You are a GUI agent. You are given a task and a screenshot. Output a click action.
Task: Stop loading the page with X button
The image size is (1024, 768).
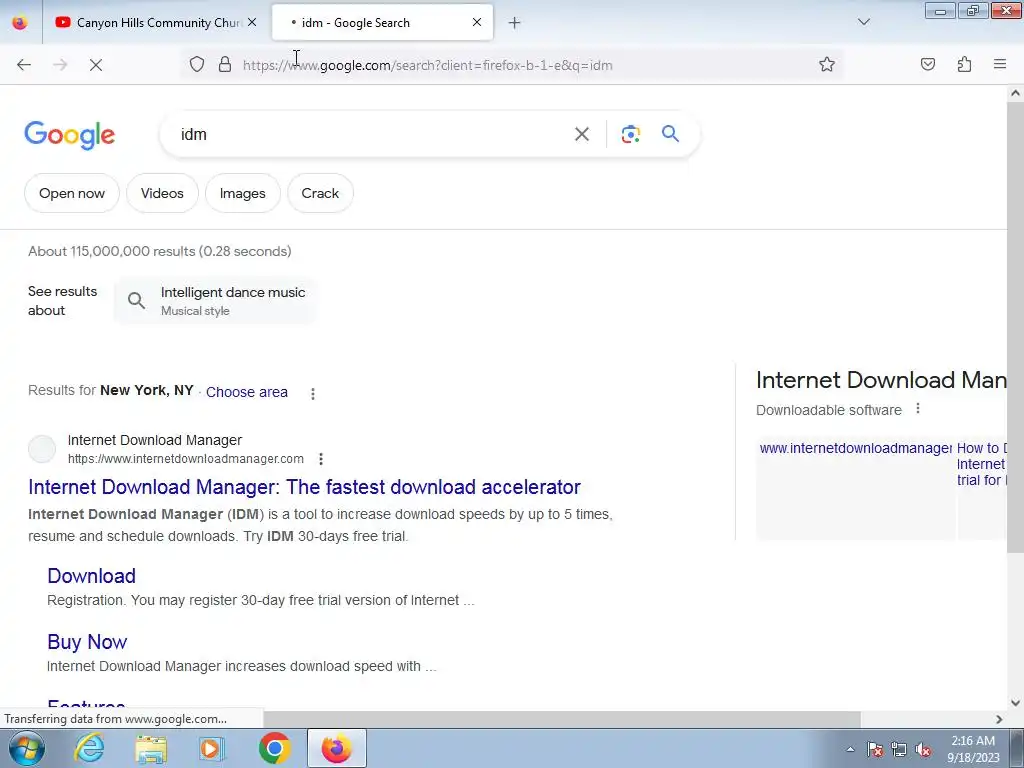coord(96,65)
